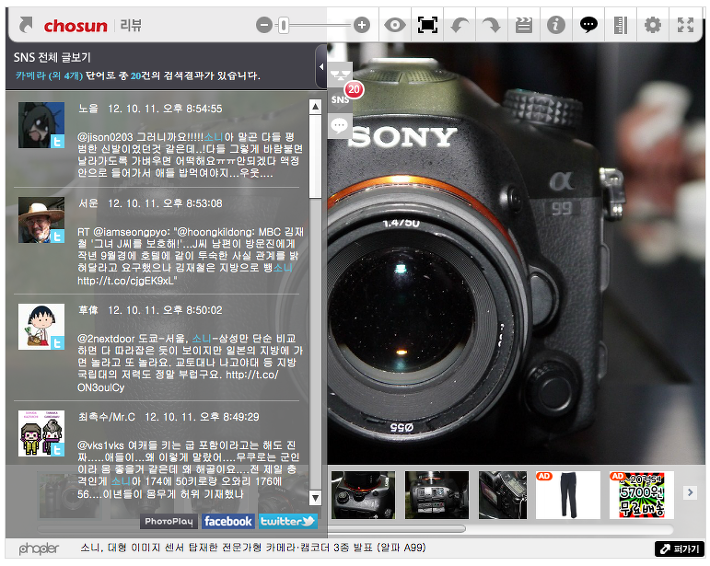The image size is (710, 566).
Task: Toggle the speech bubble comments icon
Action: click(588, 25)
